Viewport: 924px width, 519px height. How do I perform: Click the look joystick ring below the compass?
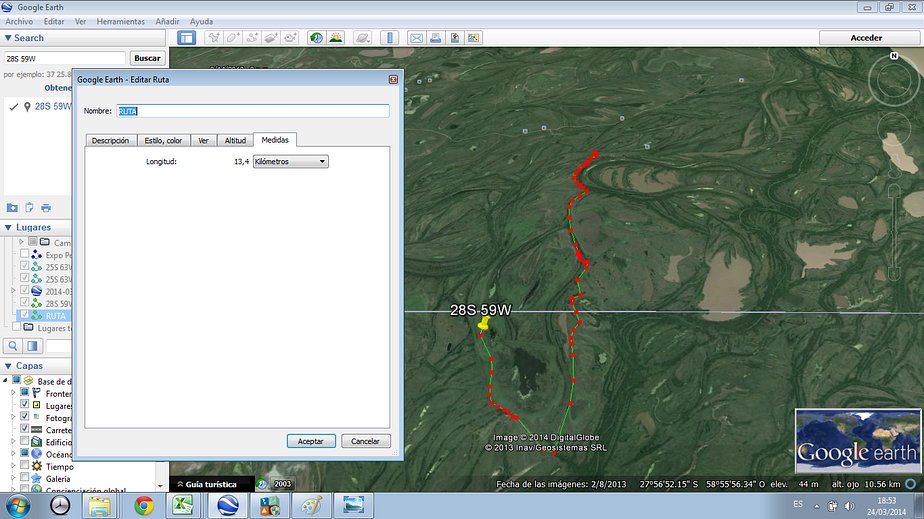[x=894, y=130]
